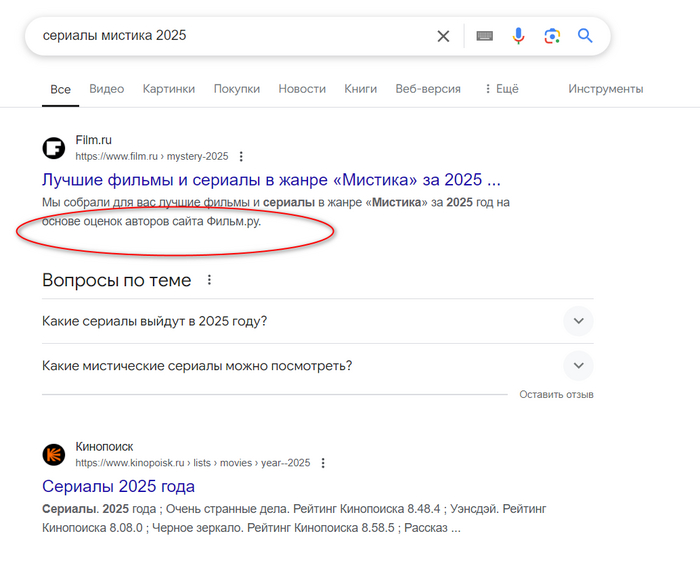Clear the search query with the X icon

tap(443, 36)
